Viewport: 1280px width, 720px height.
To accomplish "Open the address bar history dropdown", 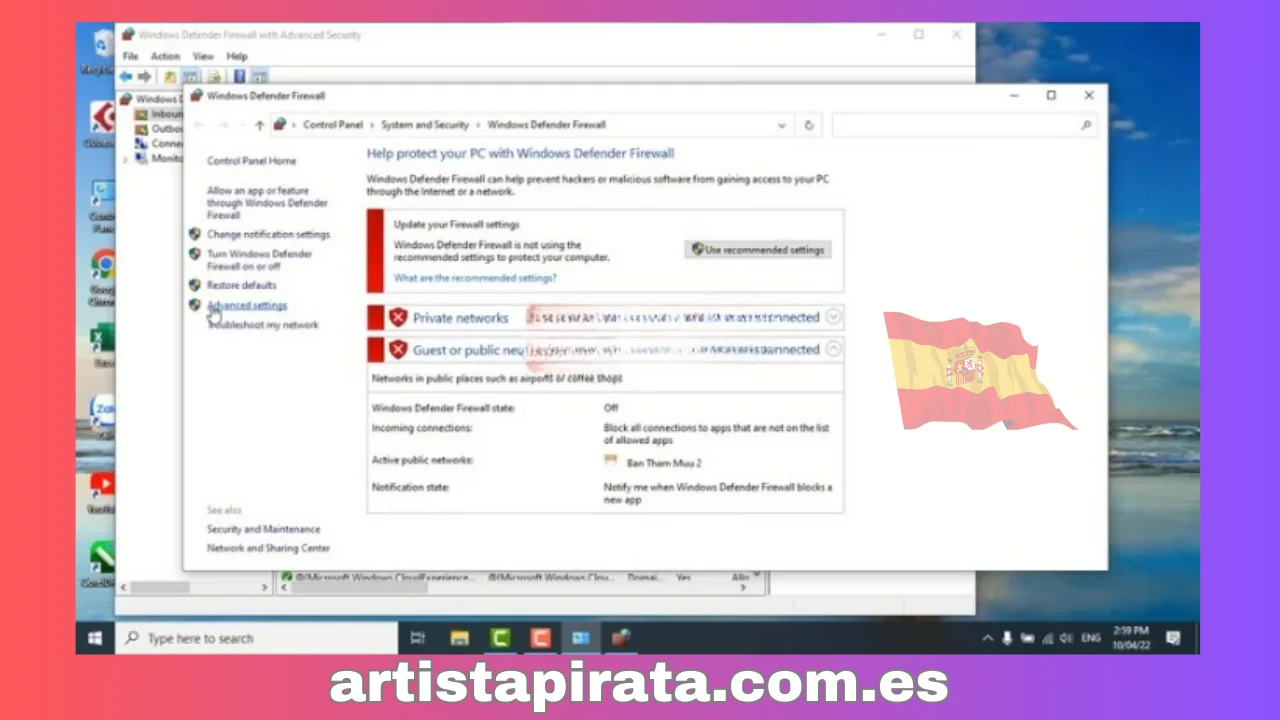I will point(782,125).
